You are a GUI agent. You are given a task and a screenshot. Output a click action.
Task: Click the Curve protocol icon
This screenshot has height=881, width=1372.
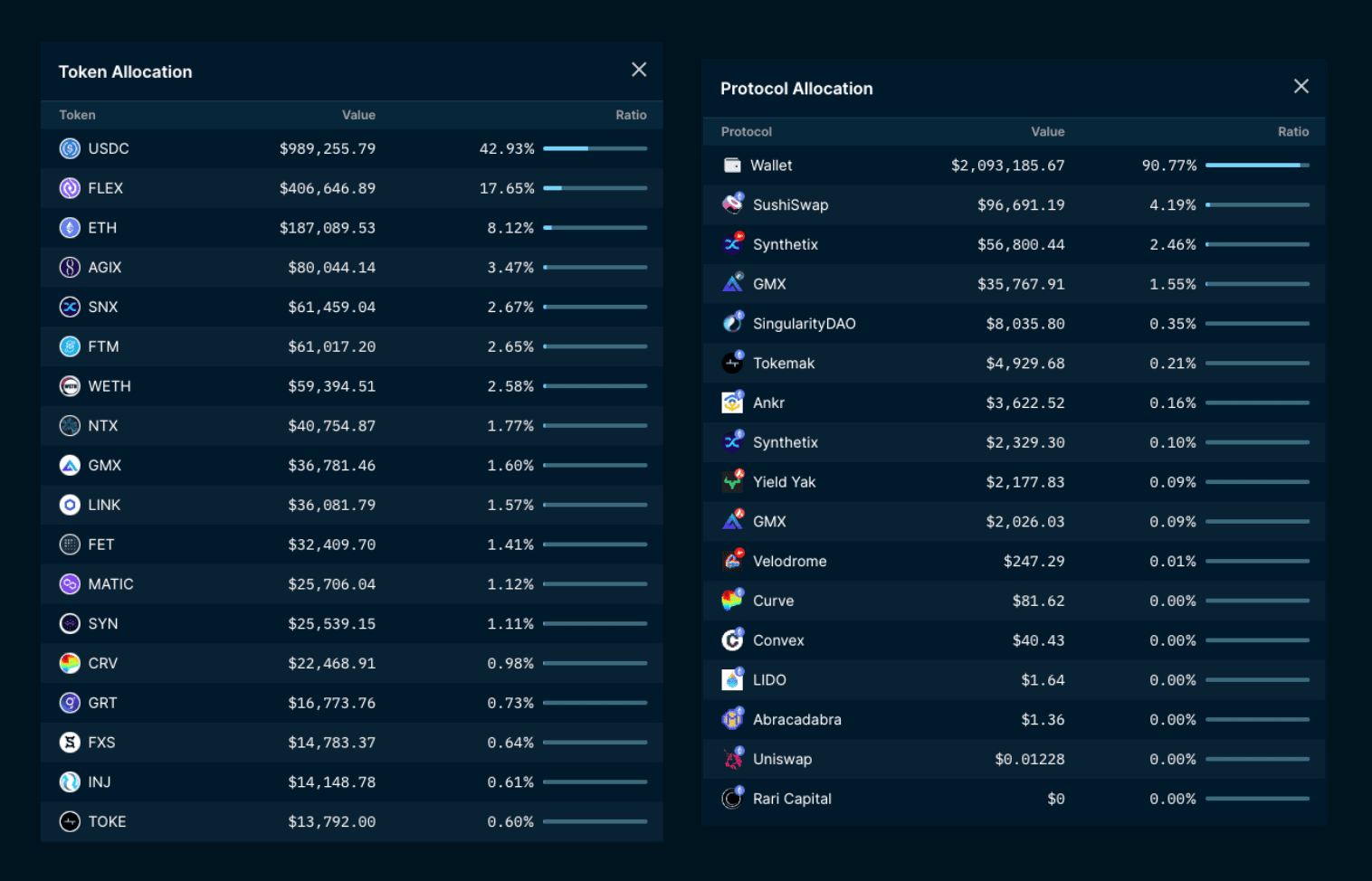[733, 601]
